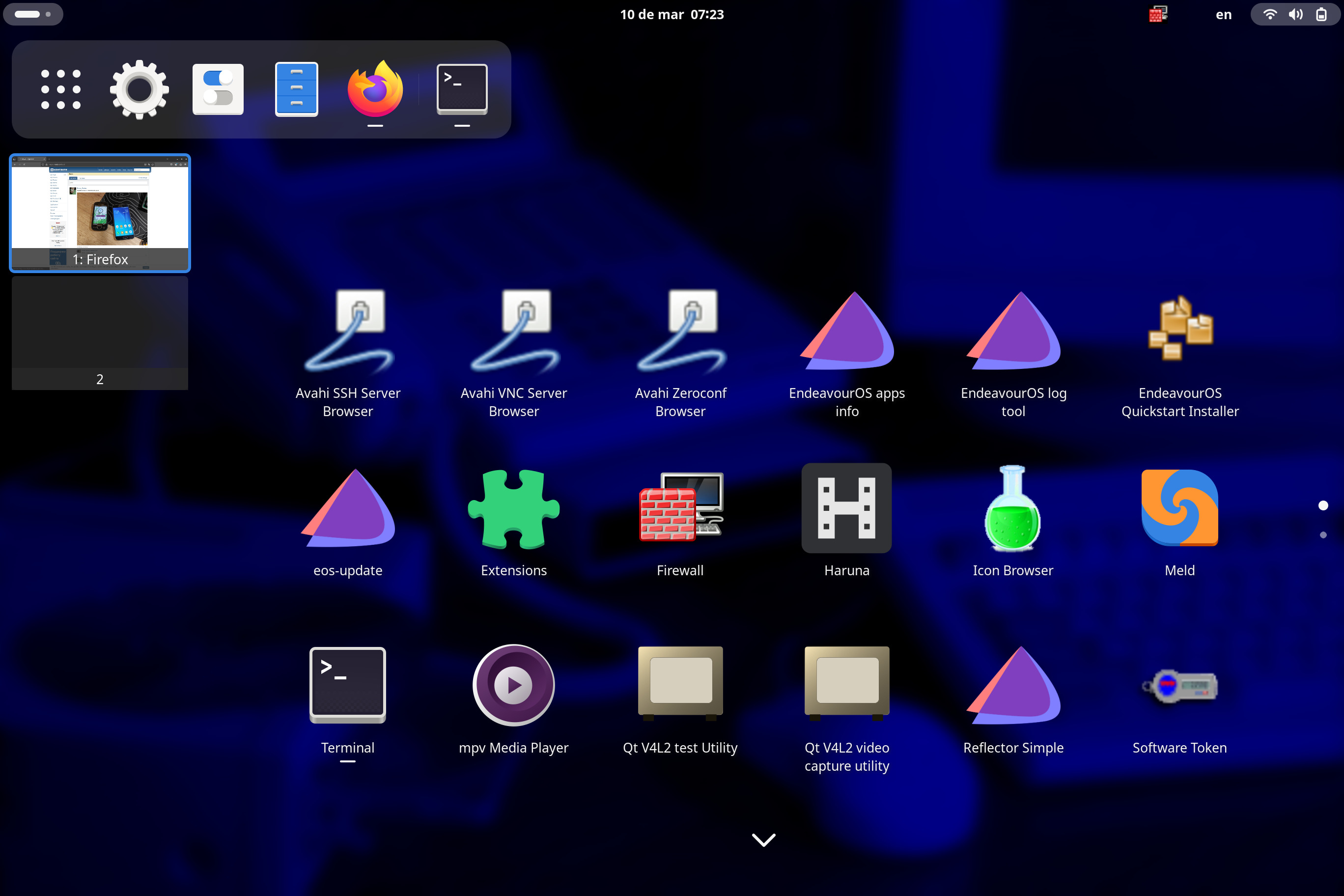The image size is (1344, 896).
Task: Switch to second app grid page dot
Action: pos(1323,535)
